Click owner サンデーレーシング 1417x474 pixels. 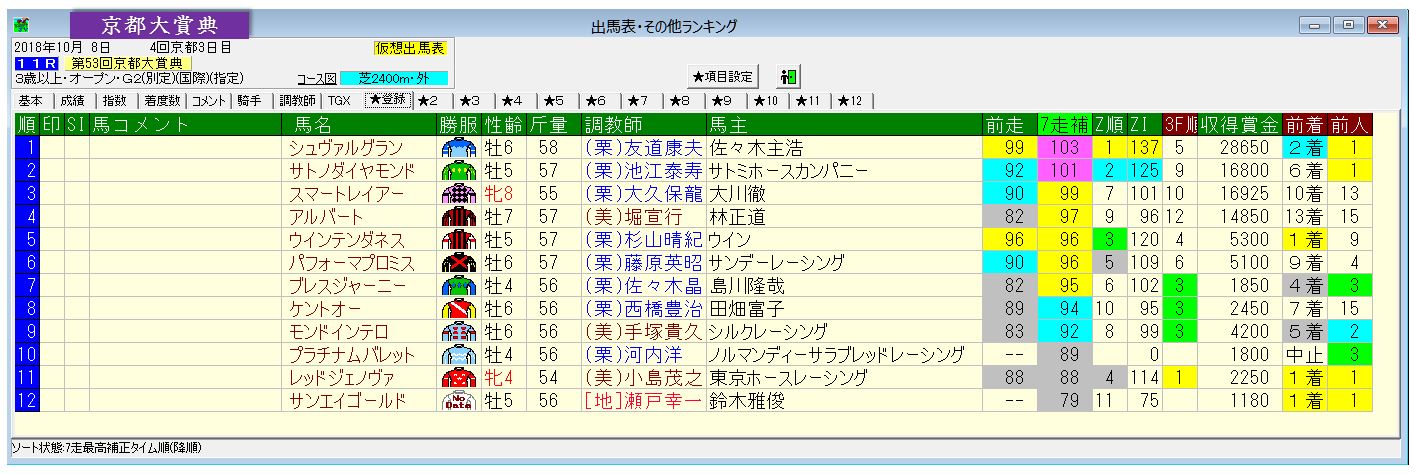click(775, 263)
